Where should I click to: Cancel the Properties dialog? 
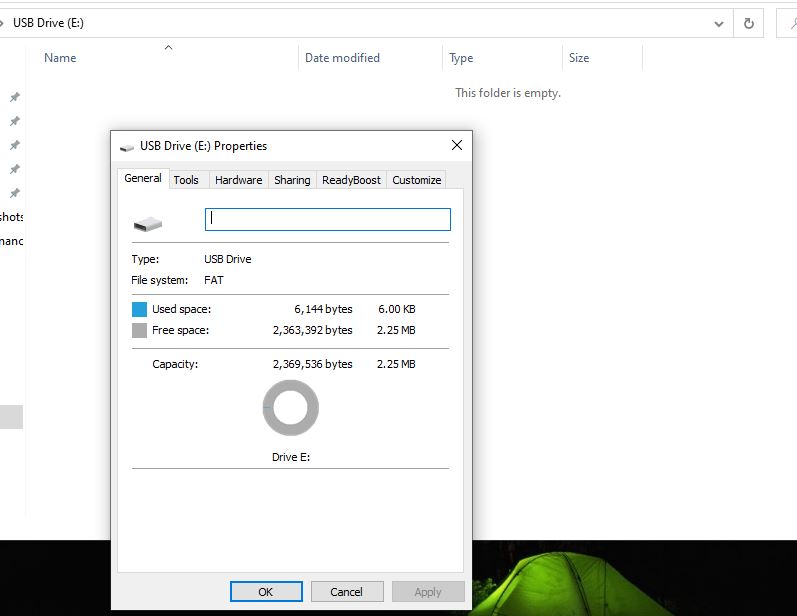[346, 591]
